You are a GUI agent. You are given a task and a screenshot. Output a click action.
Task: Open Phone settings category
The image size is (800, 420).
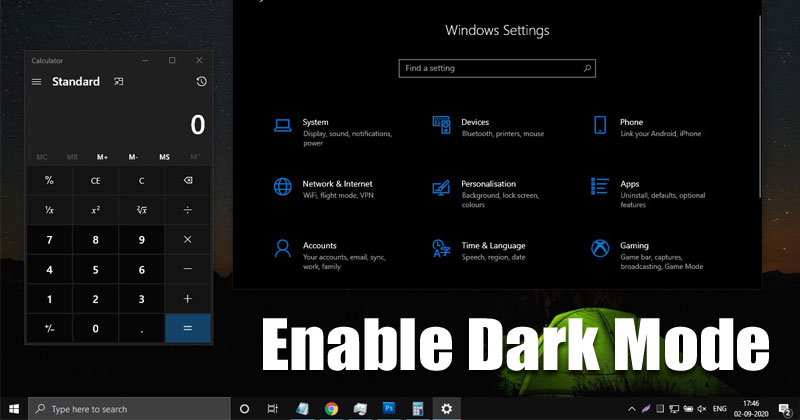(647, 127)
